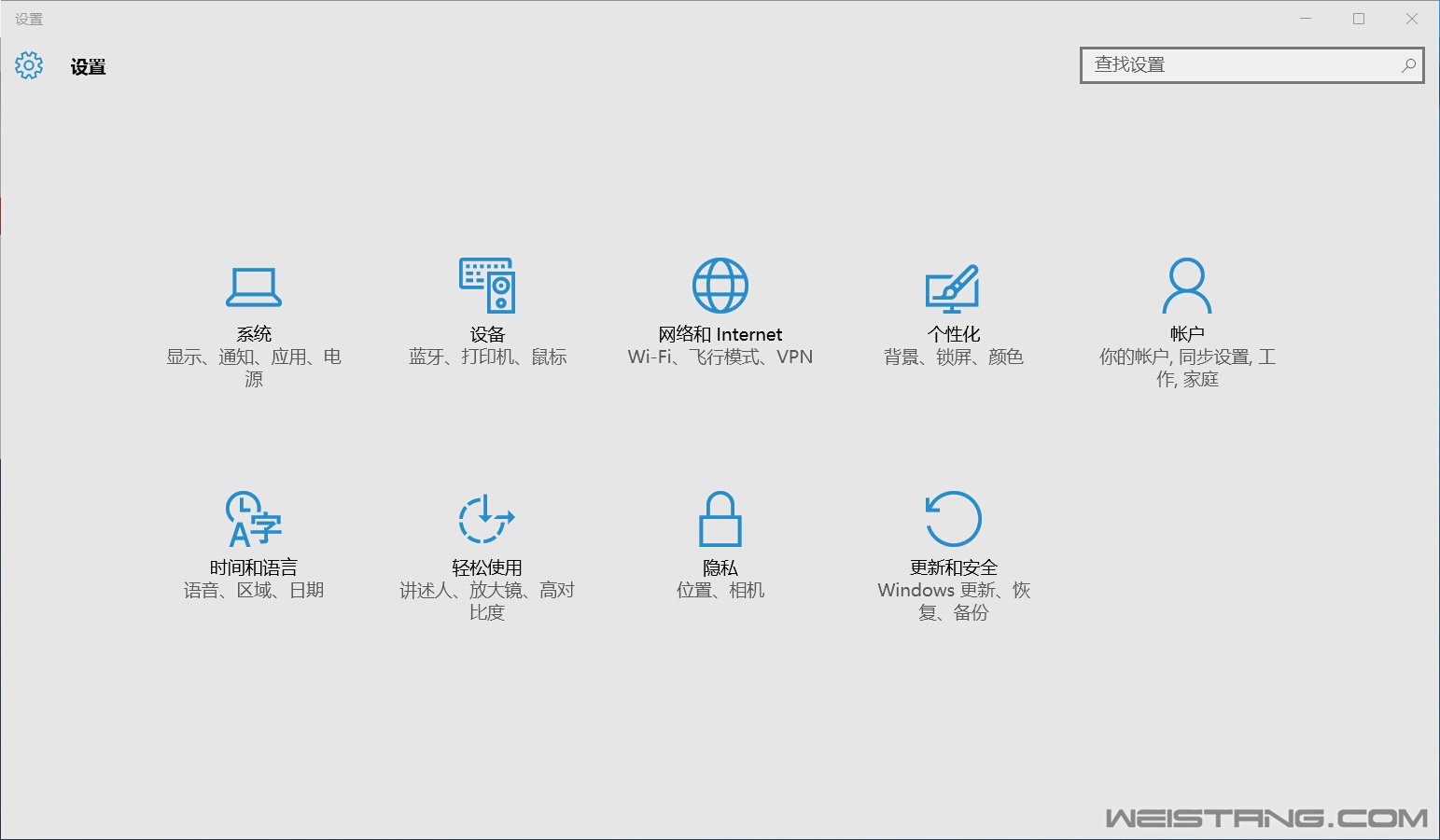
Task: Select the clock and letter icon for 时间和语言
Action: click(x=253, y=519)
